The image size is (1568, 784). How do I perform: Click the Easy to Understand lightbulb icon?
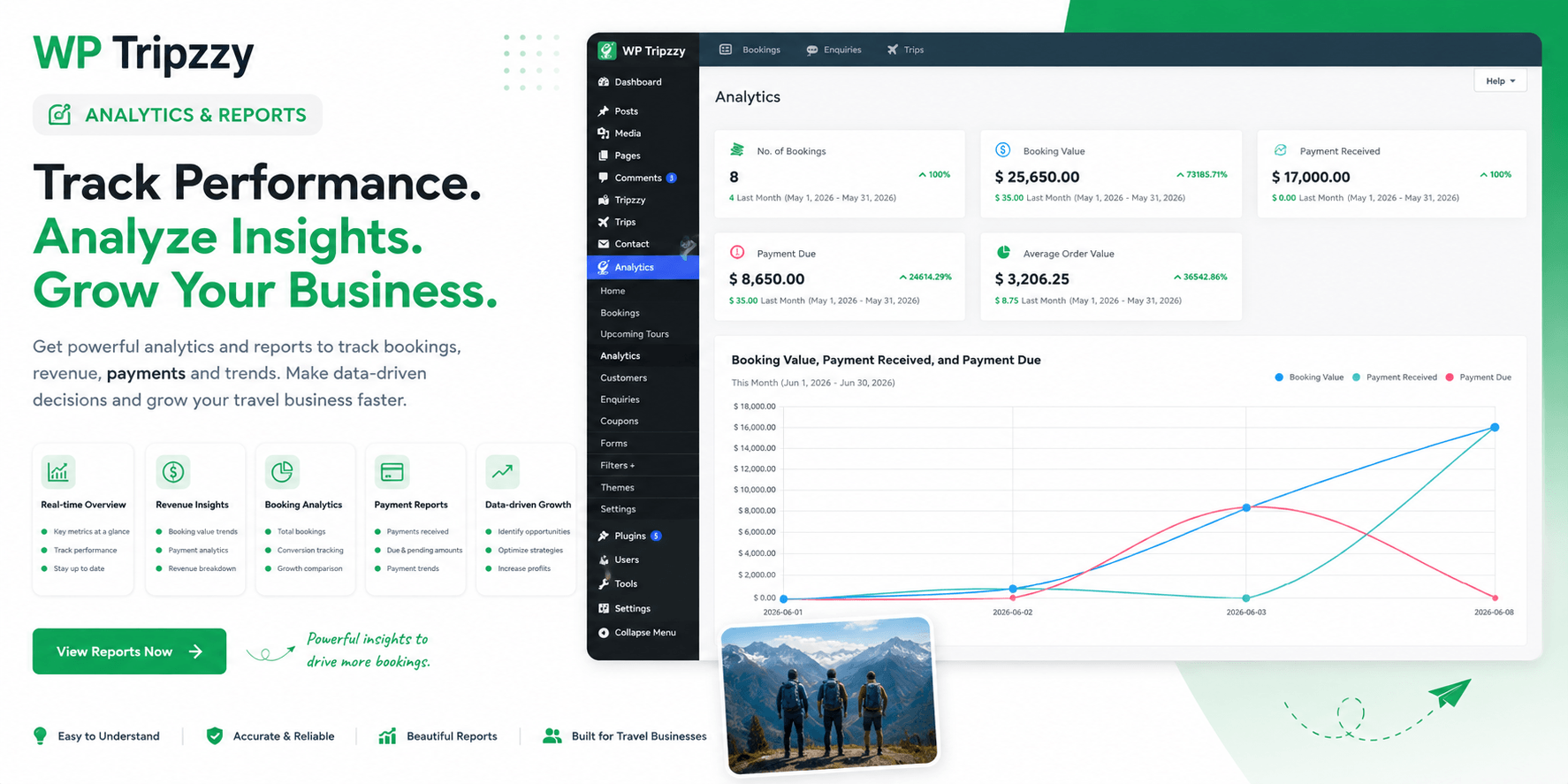click(x=40, y=735)
